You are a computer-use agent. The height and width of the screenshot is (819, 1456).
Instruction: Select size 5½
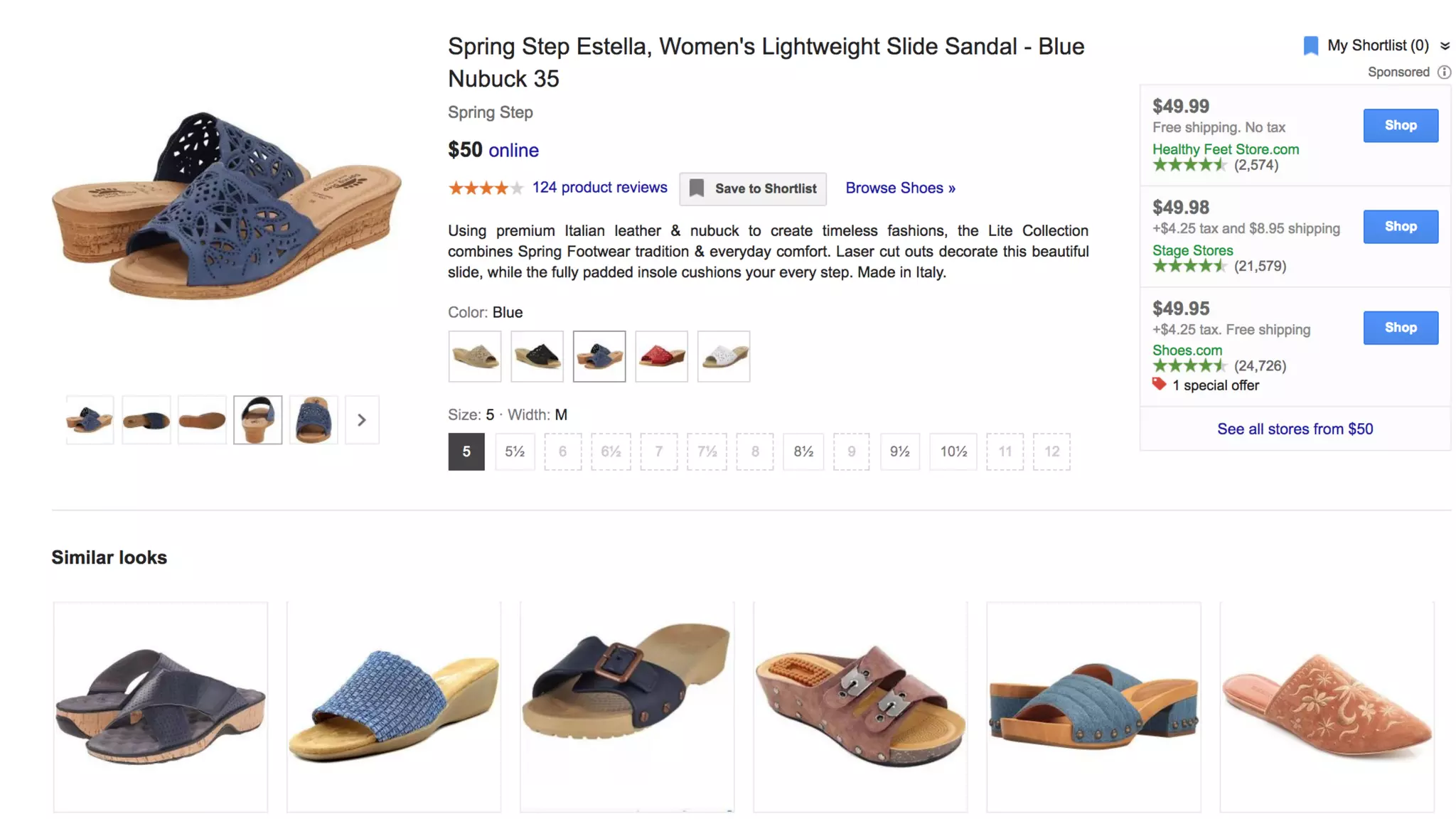click(x=515, y=451)
